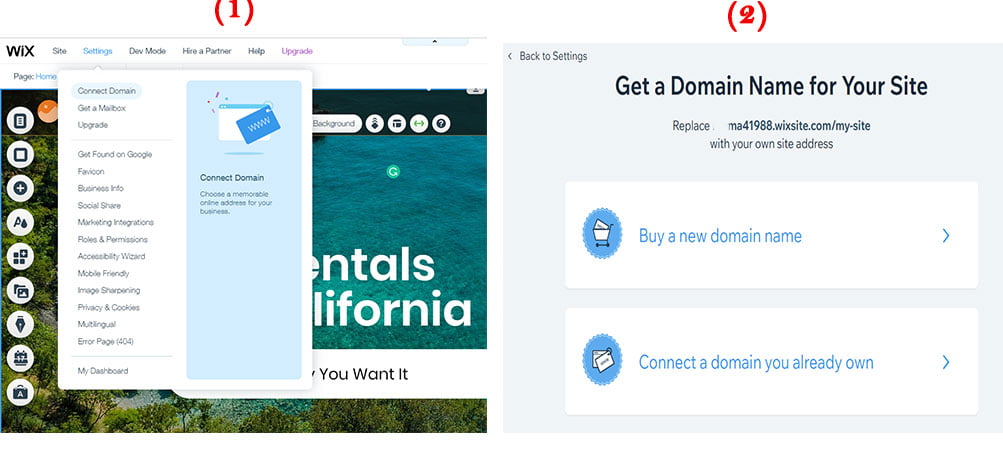
Task: Click the Add Elements plus icon
Action: tap(20, 188)
